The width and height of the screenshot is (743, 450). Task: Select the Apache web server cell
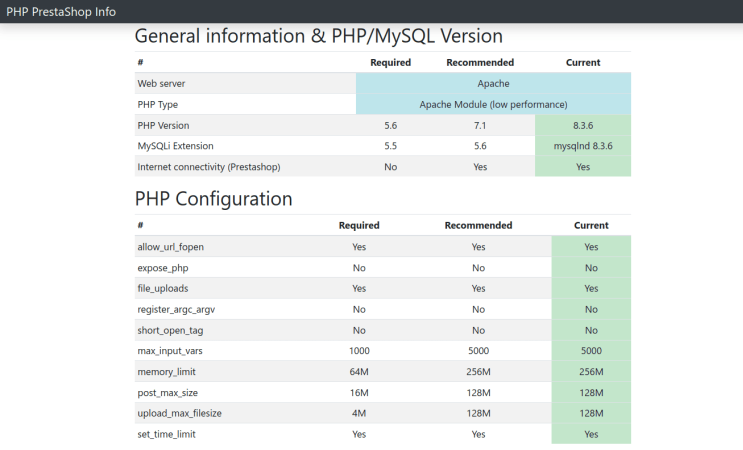[493, 83]
